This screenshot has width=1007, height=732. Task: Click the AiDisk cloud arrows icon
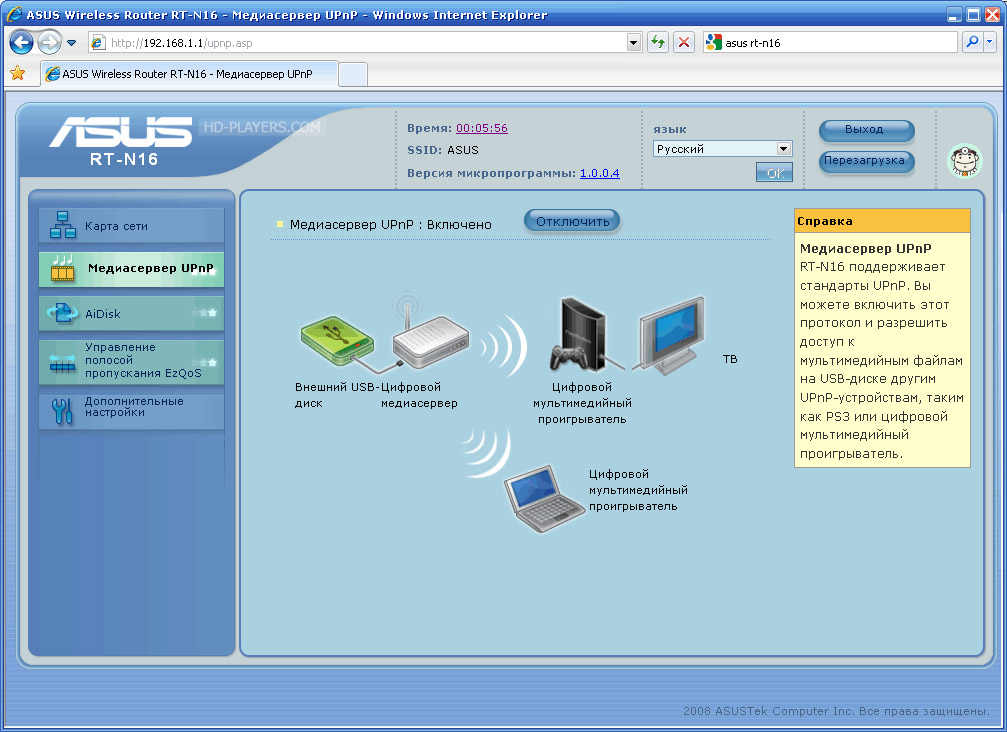click(x=62, y=313)
